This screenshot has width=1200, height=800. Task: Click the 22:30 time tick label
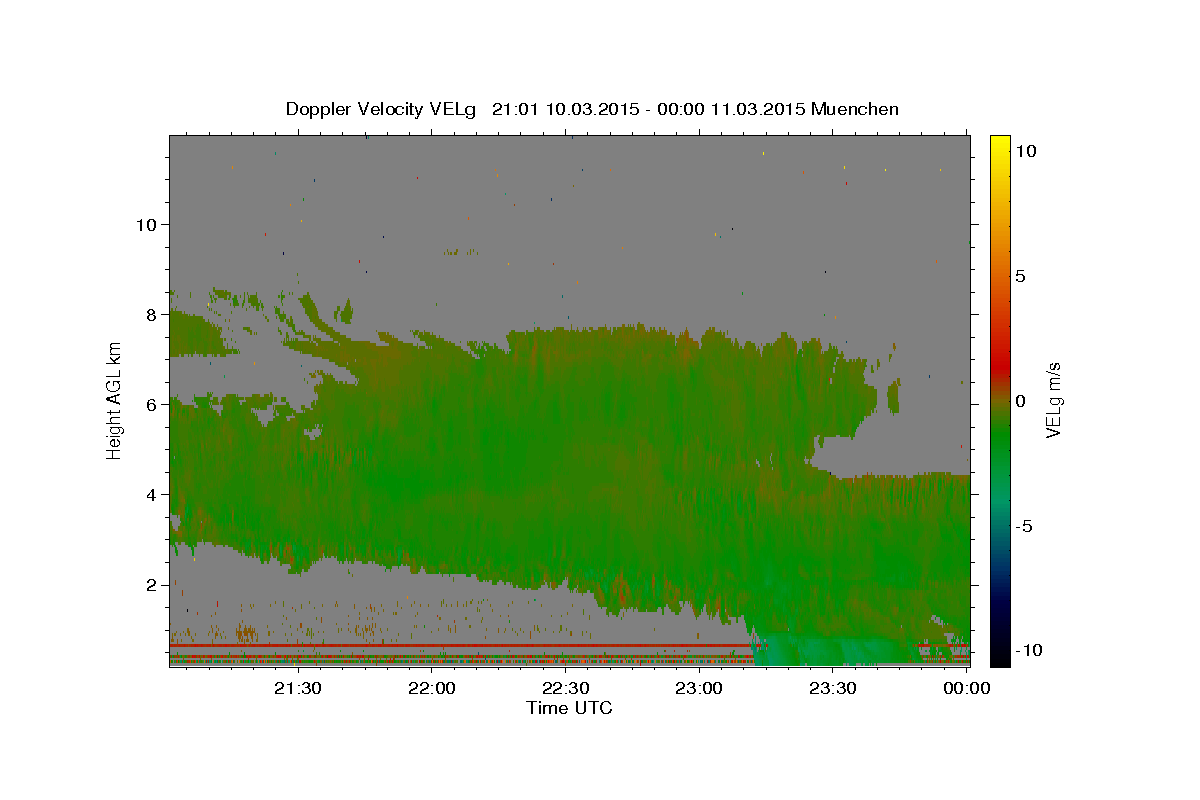click(565, 688)
